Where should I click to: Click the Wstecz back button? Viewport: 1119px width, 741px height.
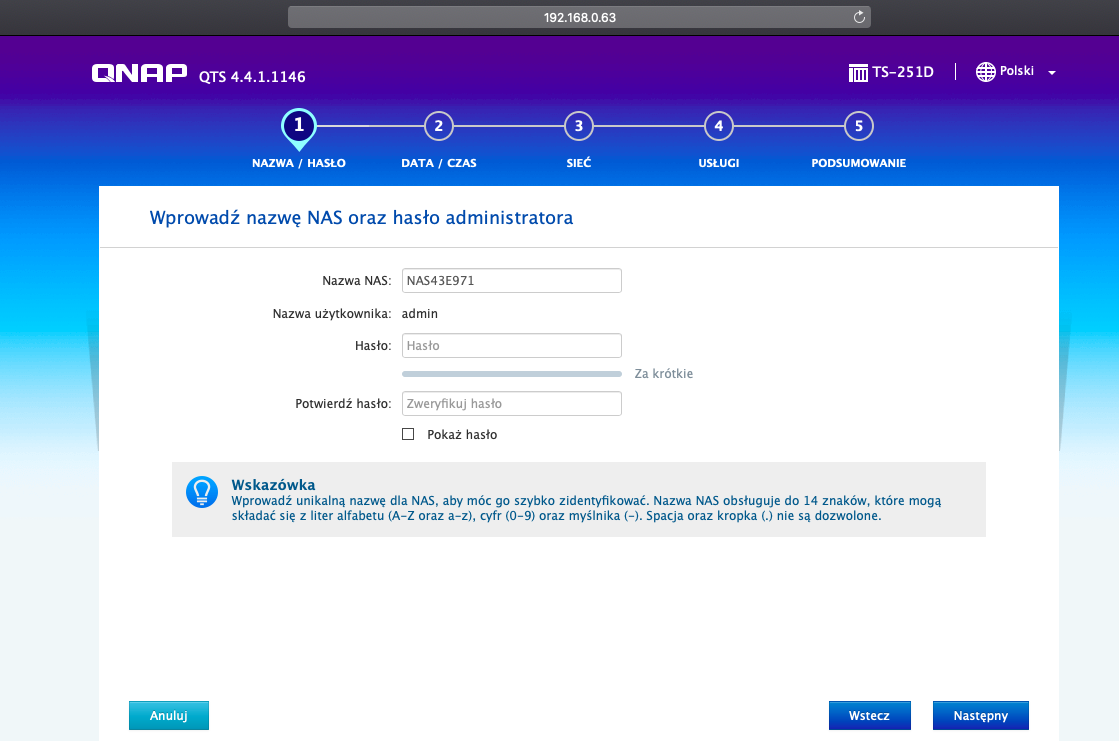[869, 715]
